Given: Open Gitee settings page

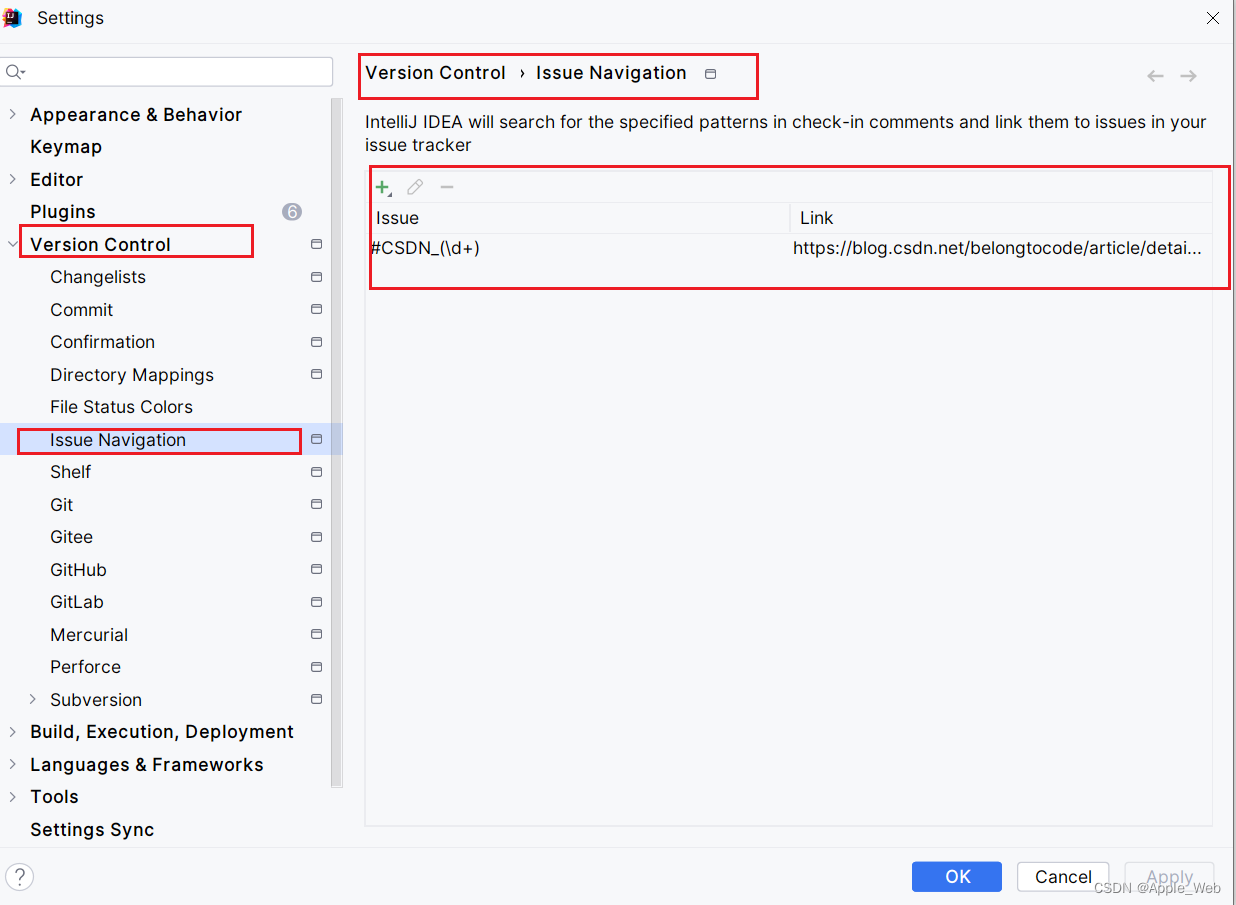Looking at the screenshot, I should [x=72, y=537].
